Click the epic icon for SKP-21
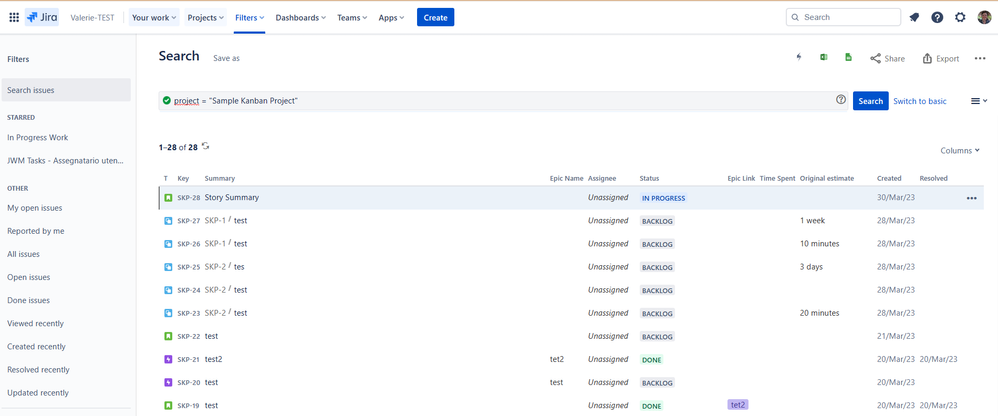The image size is (998, 416). pos(168,359)
